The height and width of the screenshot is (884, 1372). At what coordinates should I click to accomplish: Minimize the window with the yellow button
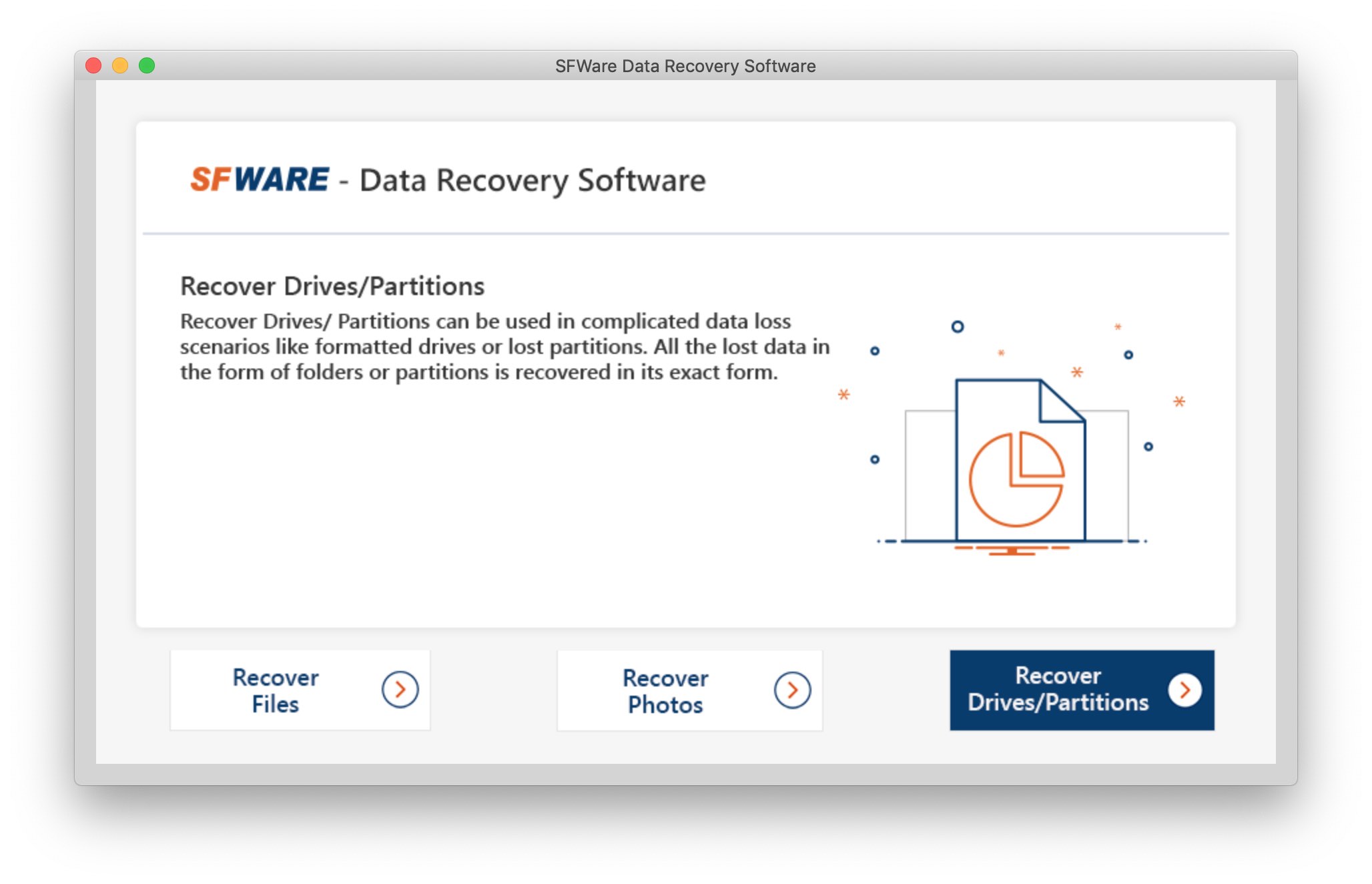120,65
